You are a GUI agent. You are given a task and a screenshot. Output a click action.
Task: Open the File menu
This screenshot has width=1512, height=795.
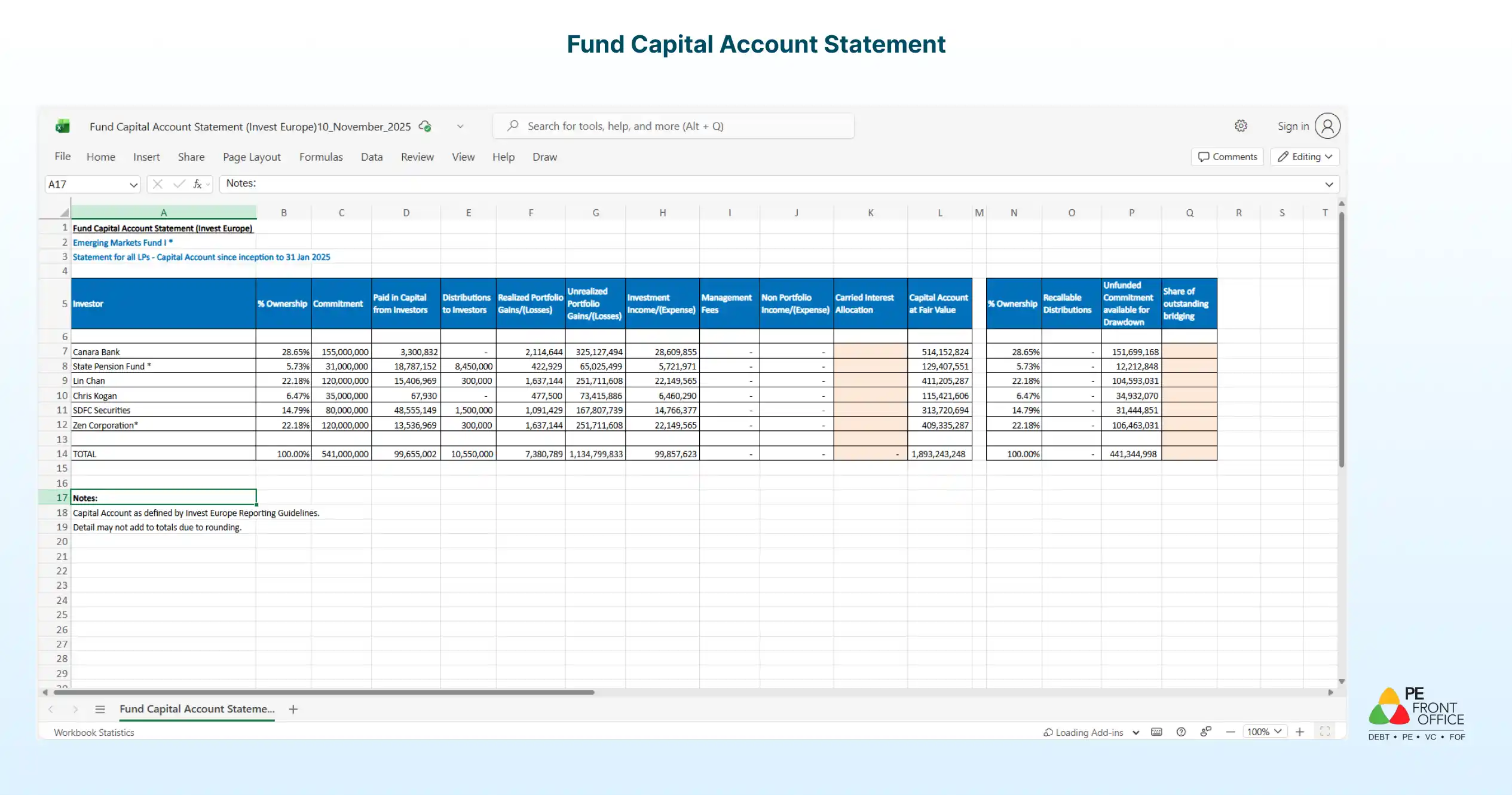click(63, 157)
